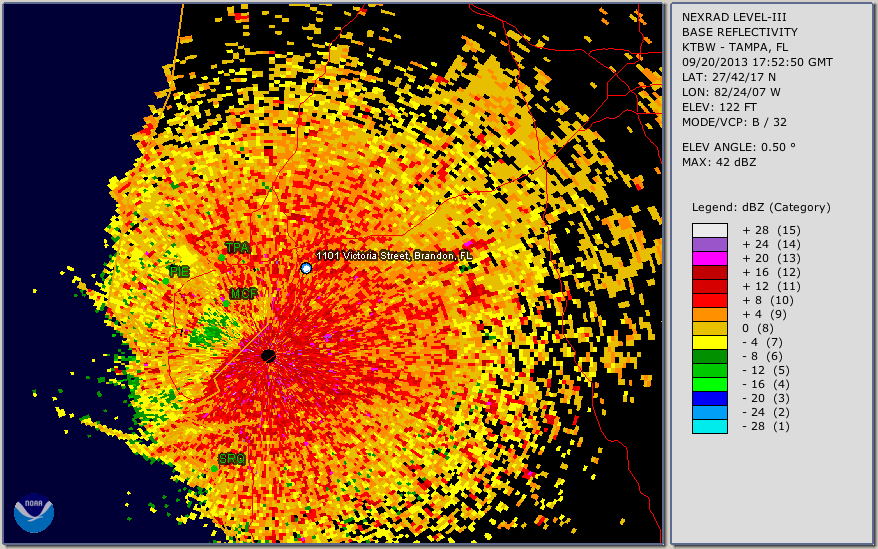
Task: Click the '+ 20 (13)' legend value
Action: click(772, 258)
